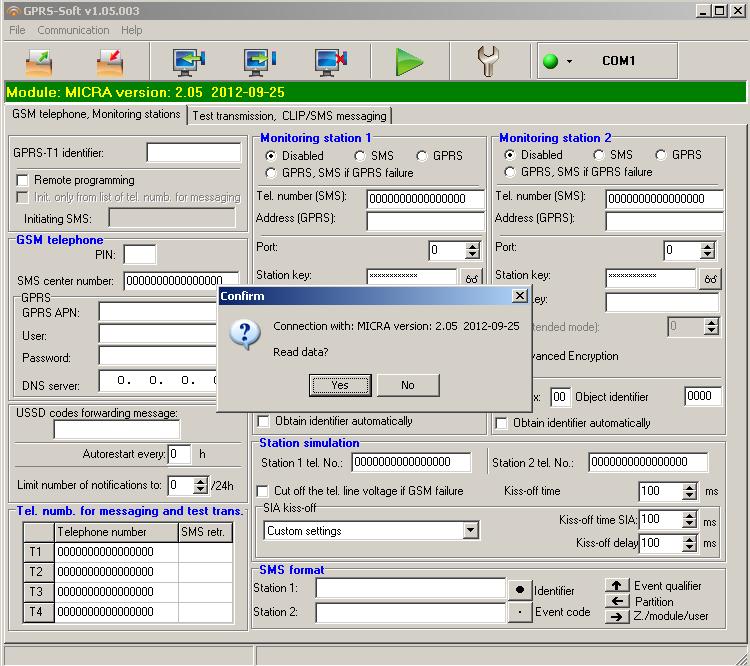Adjust Monitoring station 1 Port spinner
The width and height of the screenshot is (750, 666).
[x=473, y=250]
